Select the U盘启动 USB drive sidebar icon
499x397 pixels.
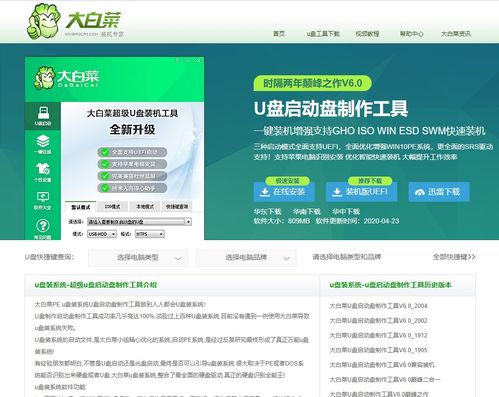[43, 116]
